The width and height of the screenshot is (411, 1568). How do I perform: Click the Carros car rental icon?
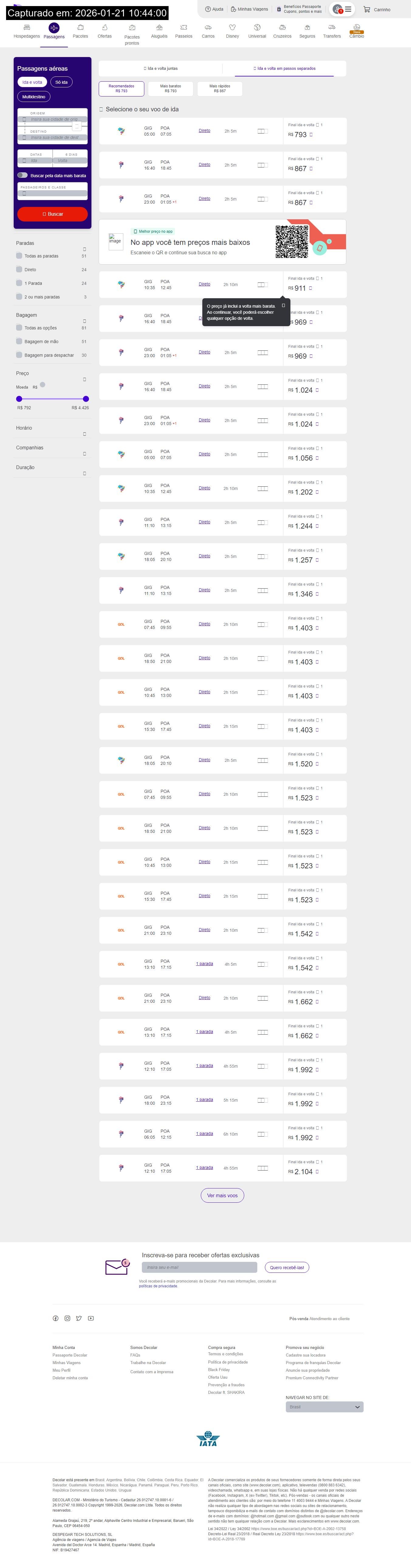(208, 28)
